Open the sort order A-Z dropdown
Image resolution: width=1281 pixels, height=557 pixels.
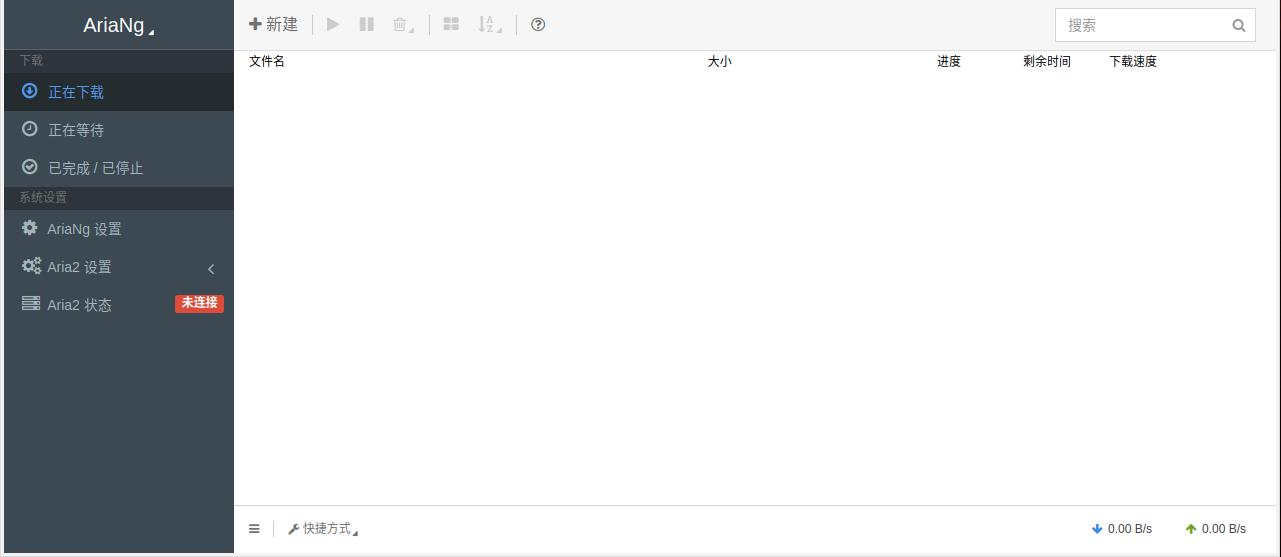pos(489,24)
